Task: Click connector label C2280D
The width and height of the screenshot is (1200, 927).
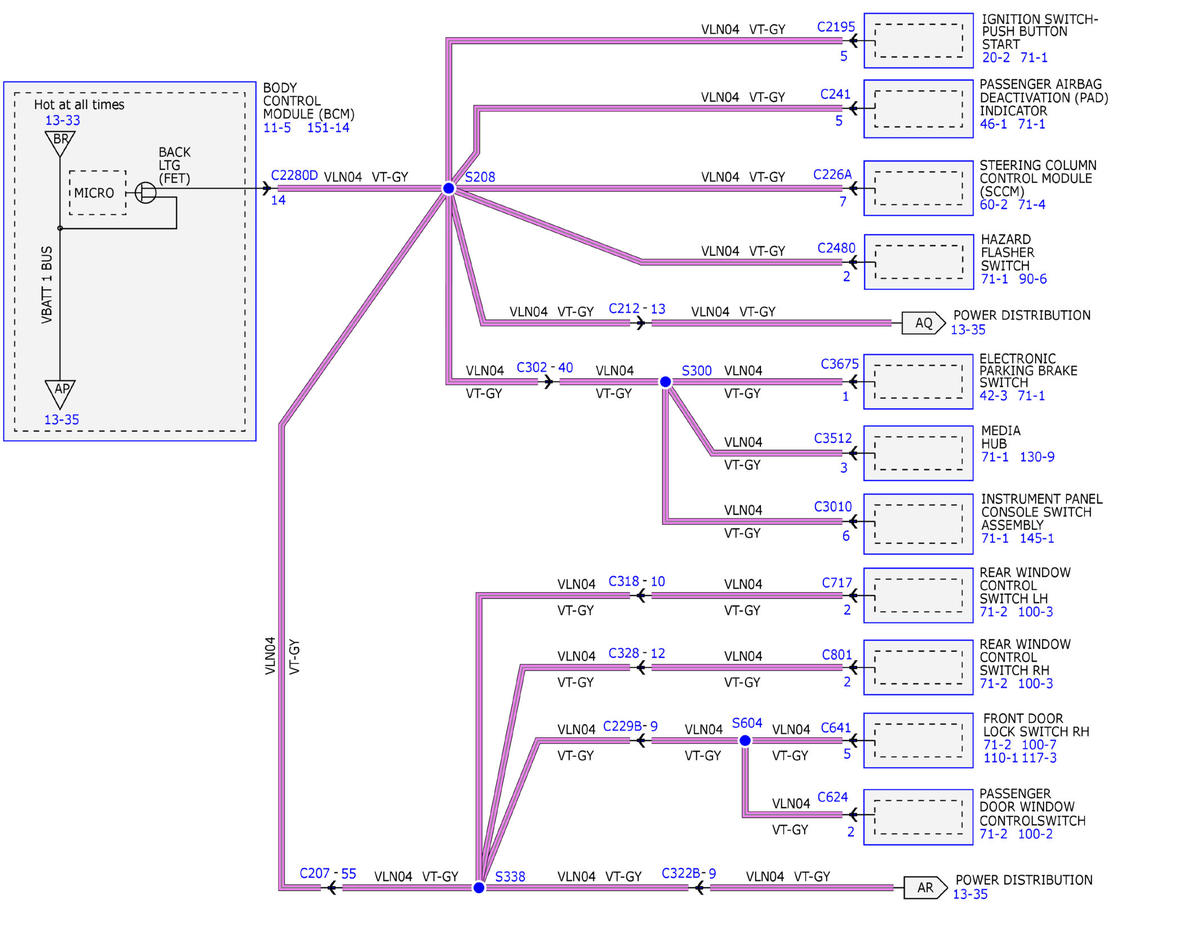Action: click(294, 176)
